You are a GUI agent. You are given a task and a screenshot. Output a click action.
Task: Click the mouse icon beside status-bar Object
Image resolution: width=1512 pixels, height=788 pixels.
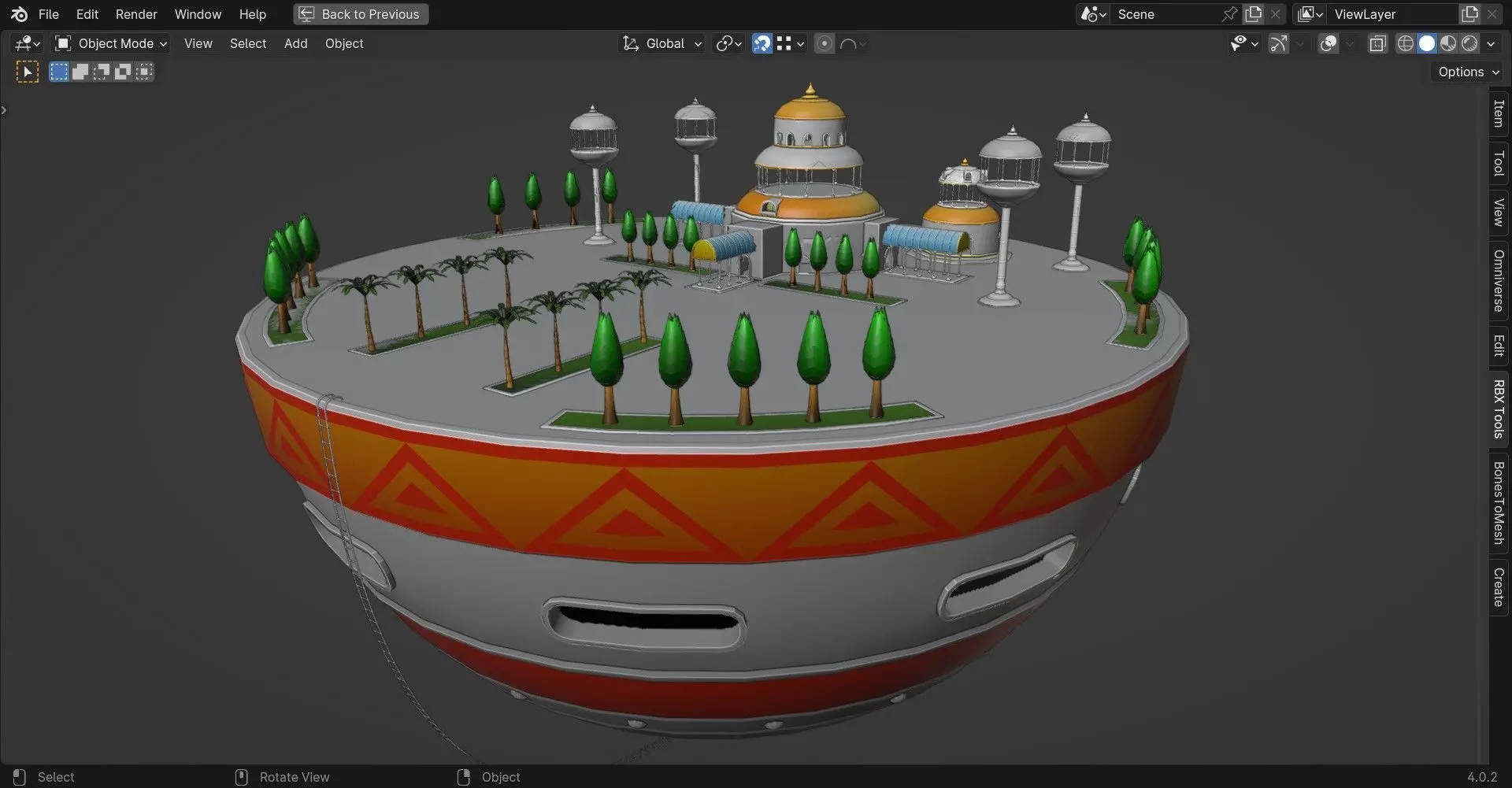pos(464,777)
